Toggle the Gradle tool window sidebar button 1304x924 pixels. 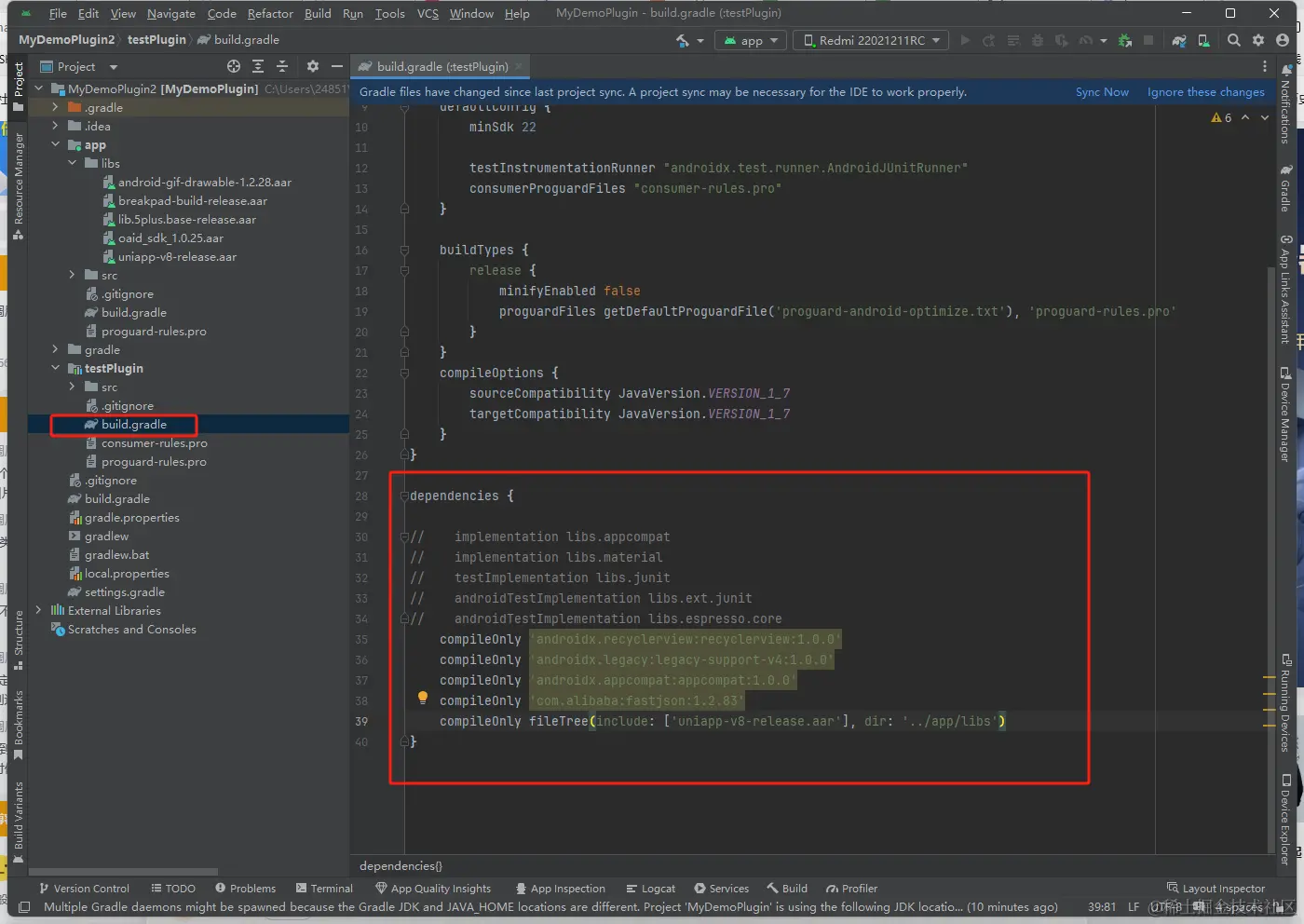coord(1285,189)
